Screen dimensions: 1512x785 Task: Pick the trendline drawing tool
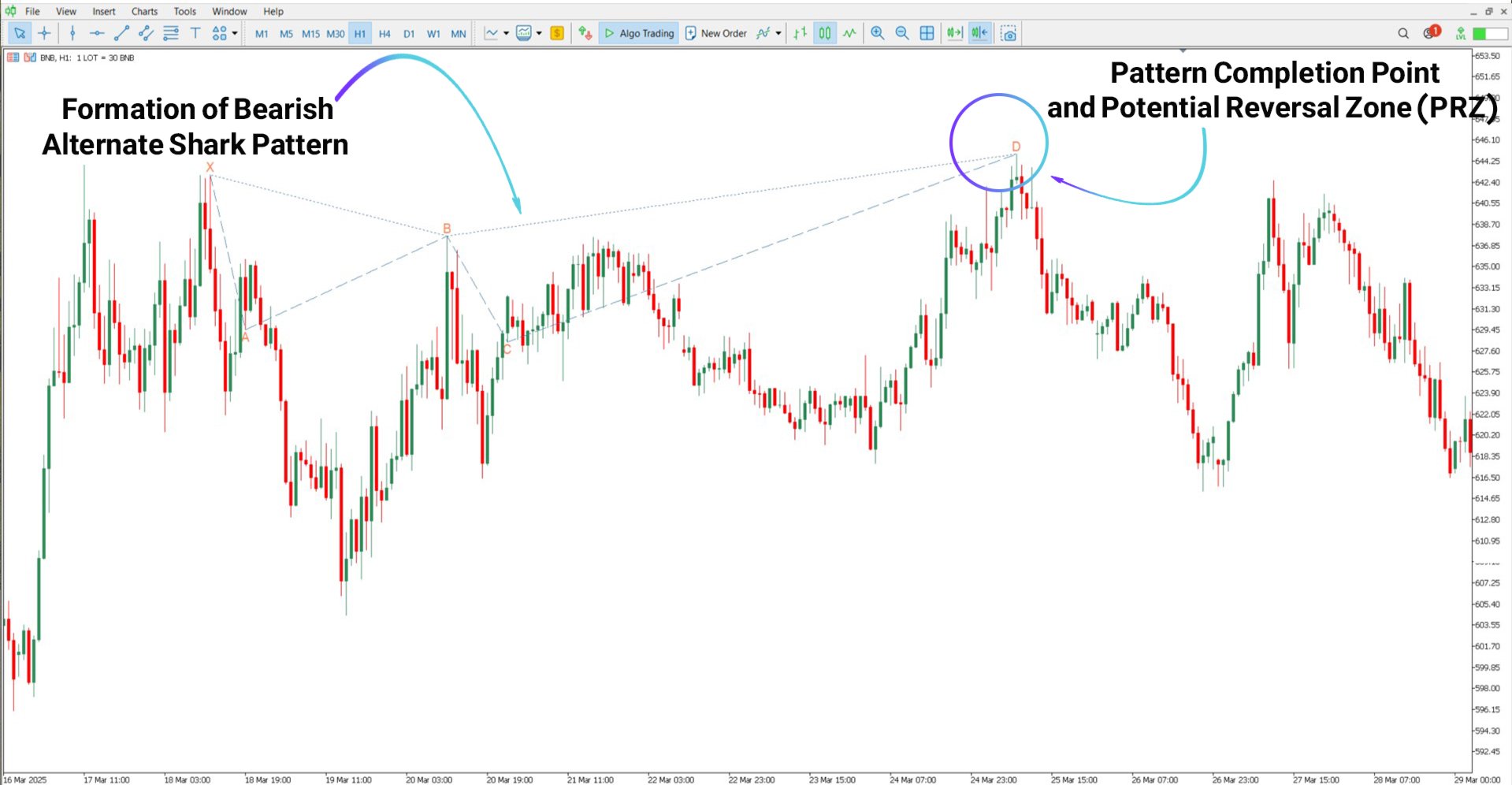121,33
